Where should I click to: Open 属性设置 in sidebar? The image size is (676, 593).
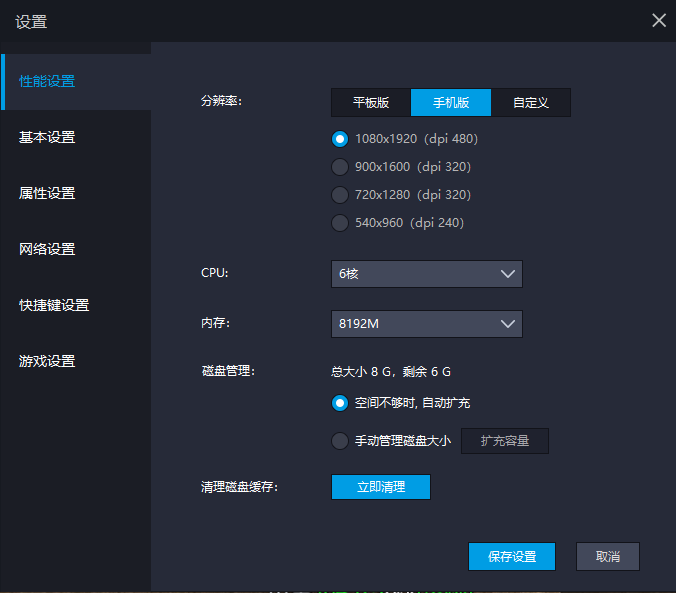(47, 193)
